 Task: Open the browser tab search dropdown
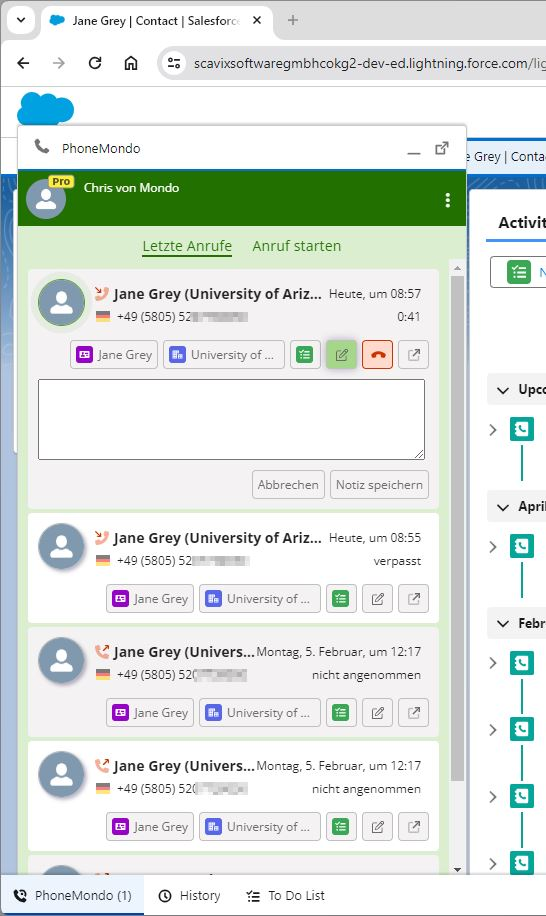pyautogui.click(x=21, y=20)
